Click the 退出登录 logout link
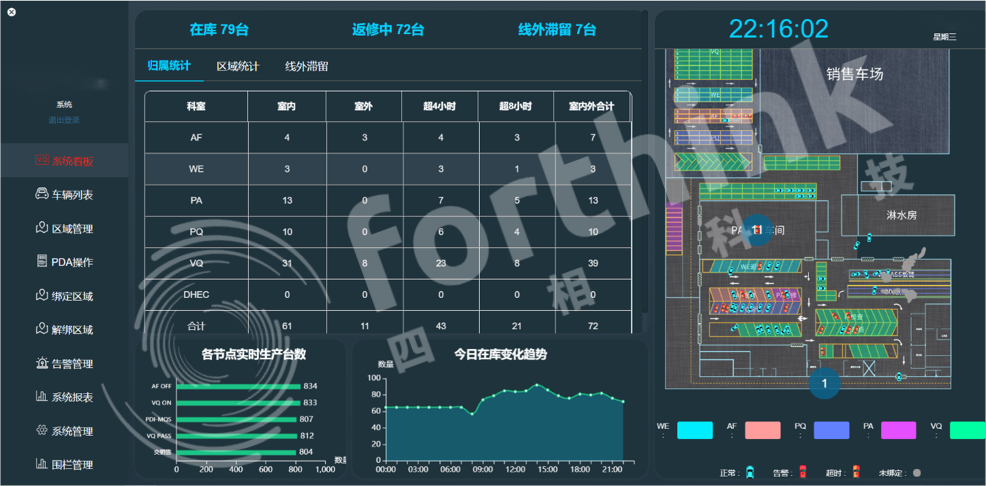 point(64,120)
